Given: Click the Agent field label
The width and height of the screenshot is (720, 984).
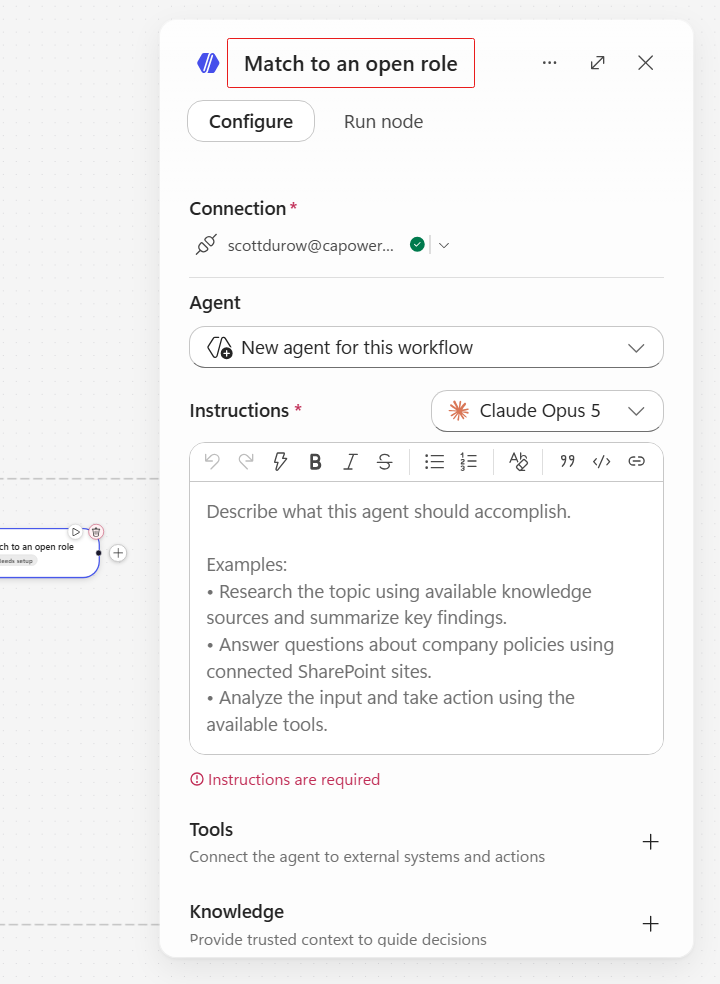Looking at the screenshot, I should [x=215, y=303].
